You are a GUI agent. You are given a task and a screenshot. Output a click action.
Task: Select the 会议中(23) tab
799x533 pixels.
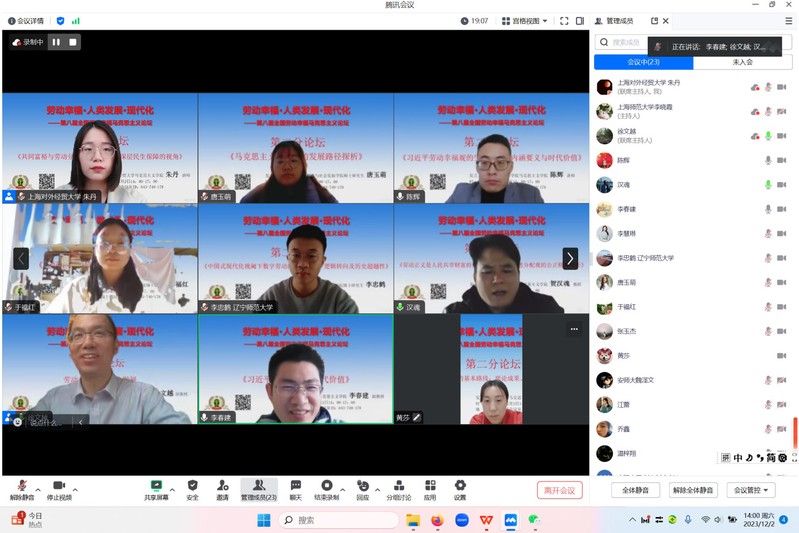pyautogui.click(x=643, y=62)
